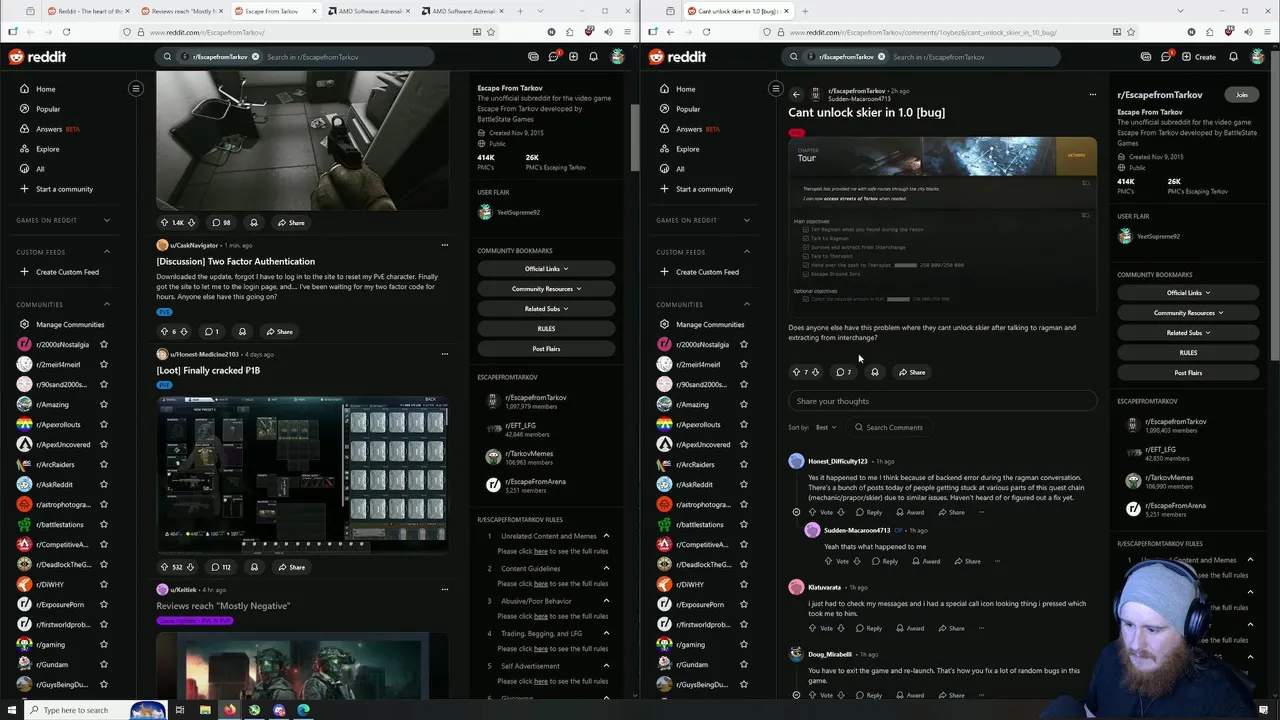This screenshot has height=720, width=1280.
Task: Open Post Flairs in right window sidebar
Action: [1188, 373]
